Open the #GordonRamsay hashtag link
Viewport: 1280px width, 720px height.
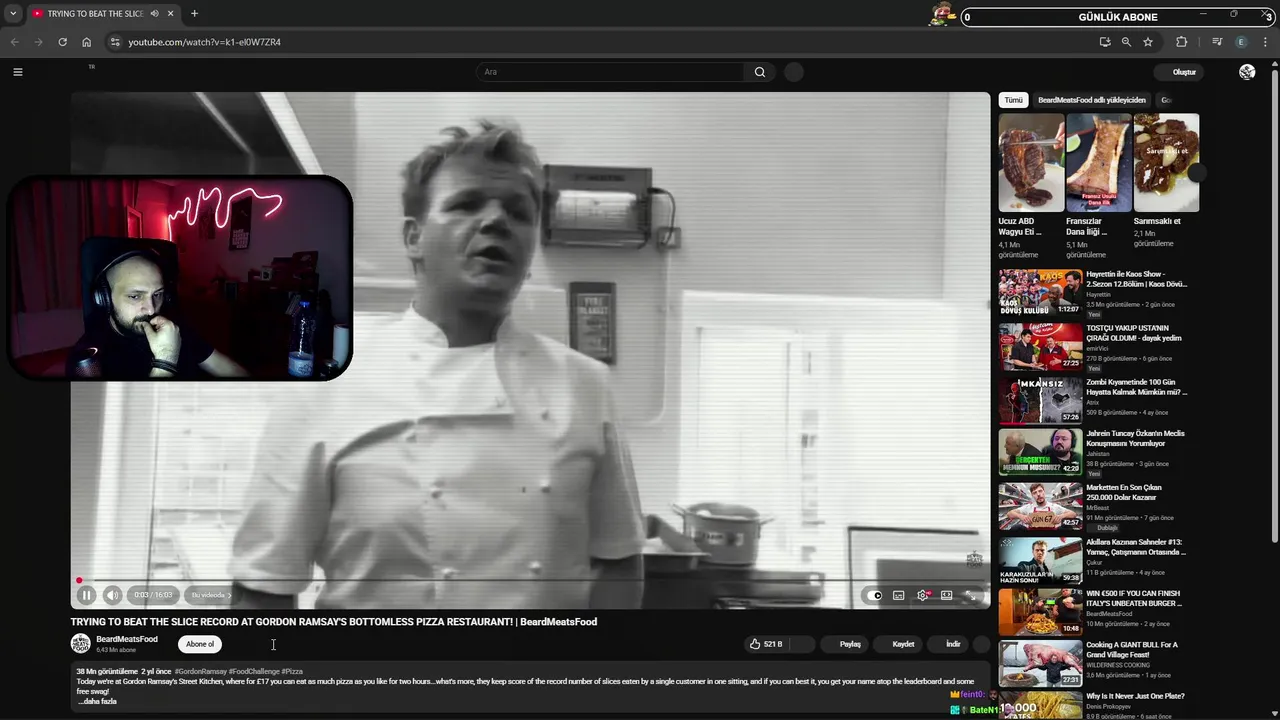click(200, 672)
